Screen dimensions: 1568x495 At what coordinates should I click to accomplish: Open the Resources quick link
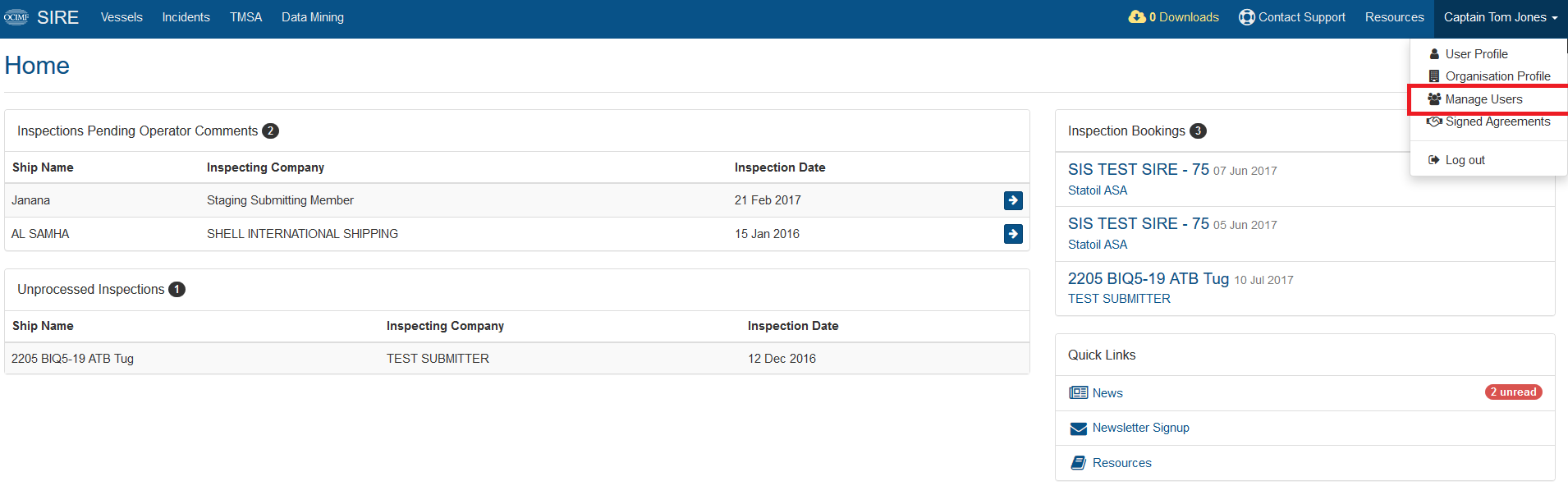tap(1121, 463)
